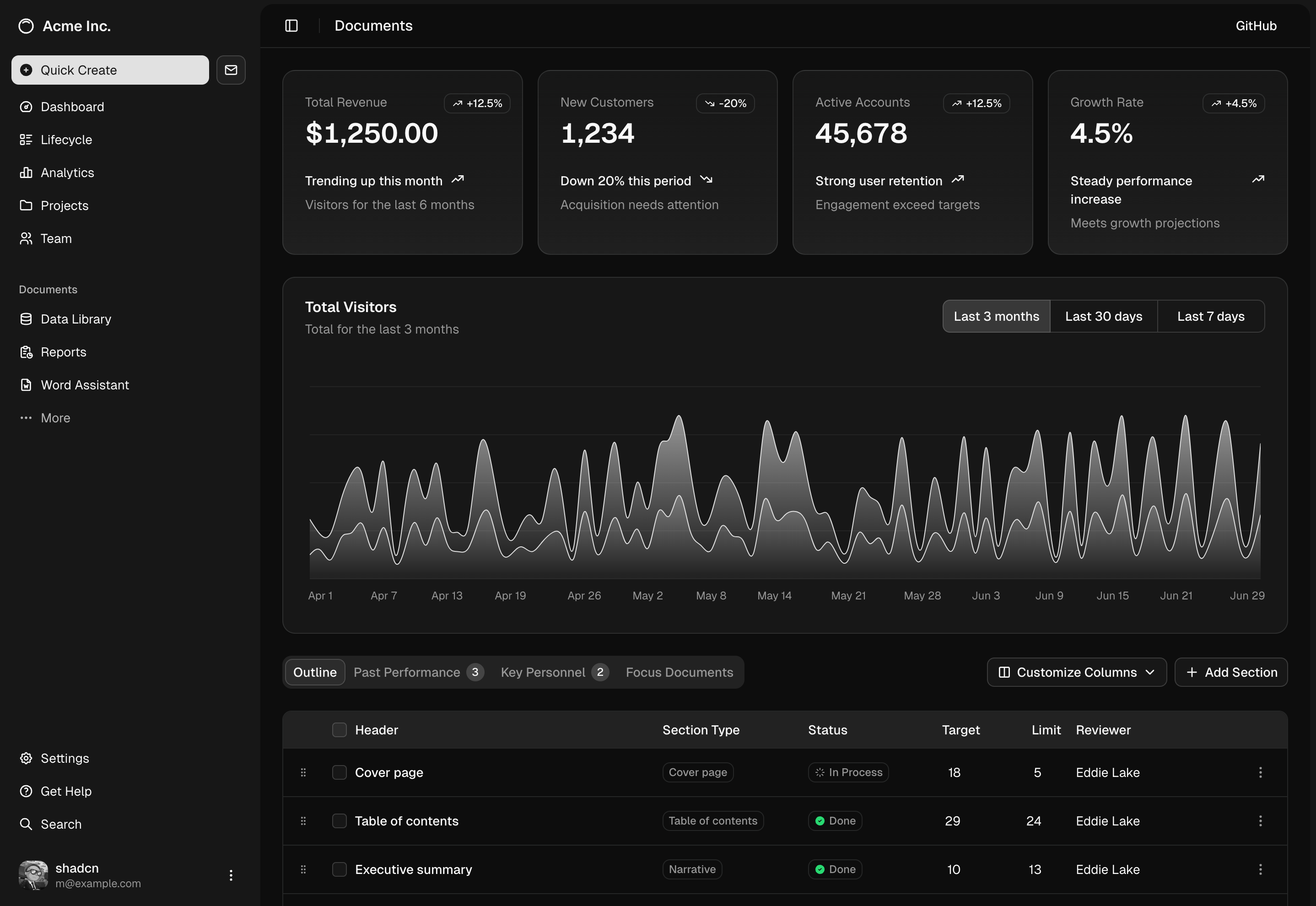This screenshot has width=1316, height=906.
Task: Click the Get Help question icon
Action: click(x=26, y=791)
